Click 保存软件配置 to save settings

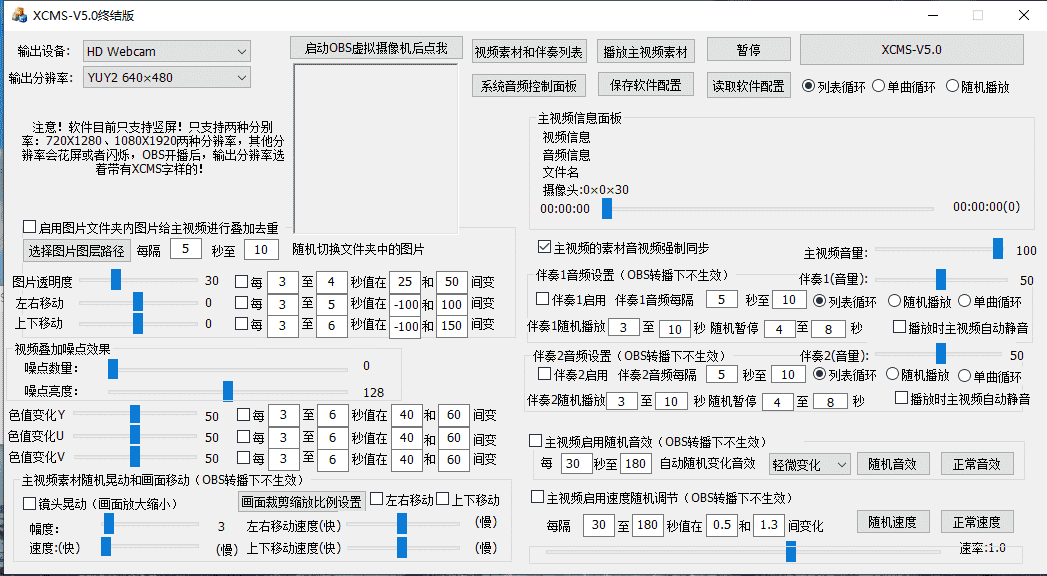(x=645, y=84)
